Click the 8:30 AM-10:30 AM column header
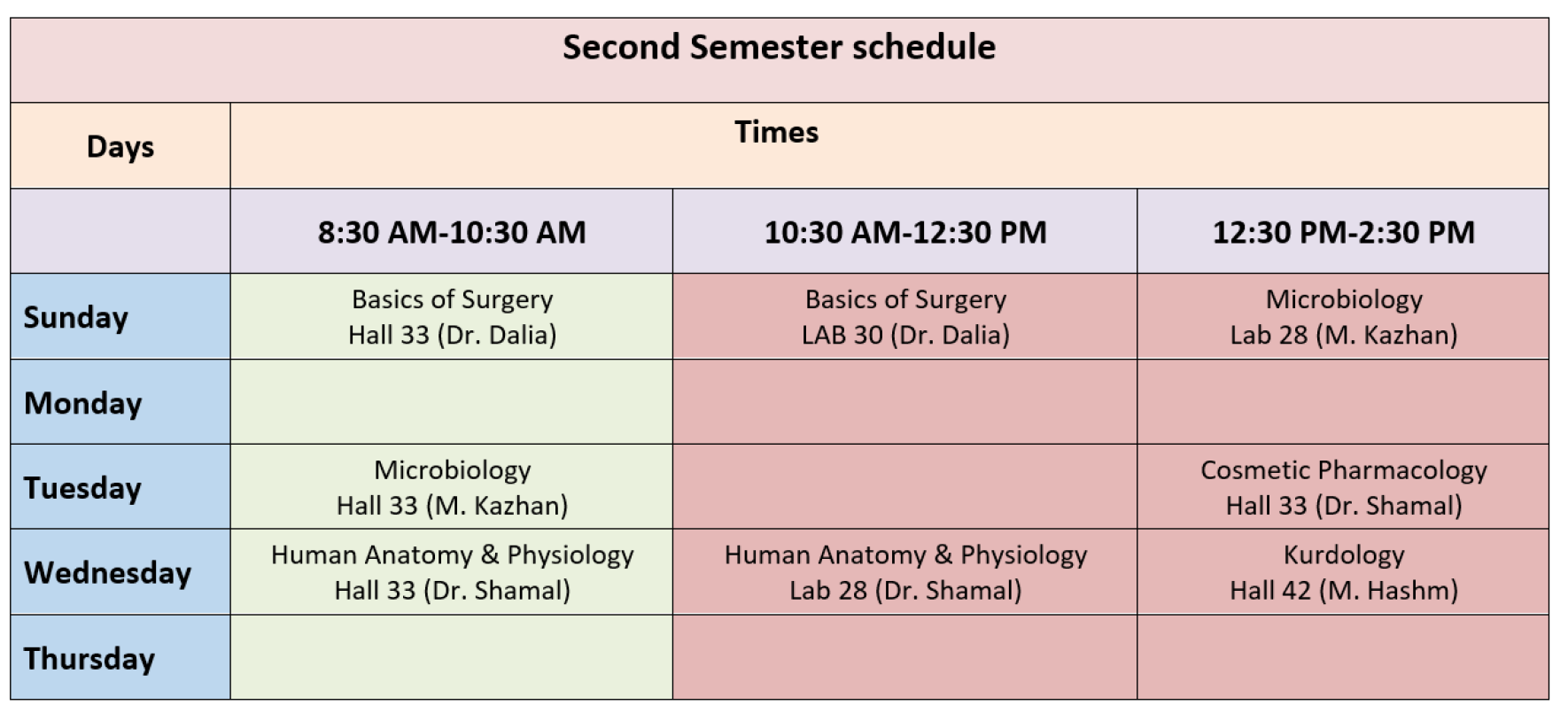 click(452, 230)
